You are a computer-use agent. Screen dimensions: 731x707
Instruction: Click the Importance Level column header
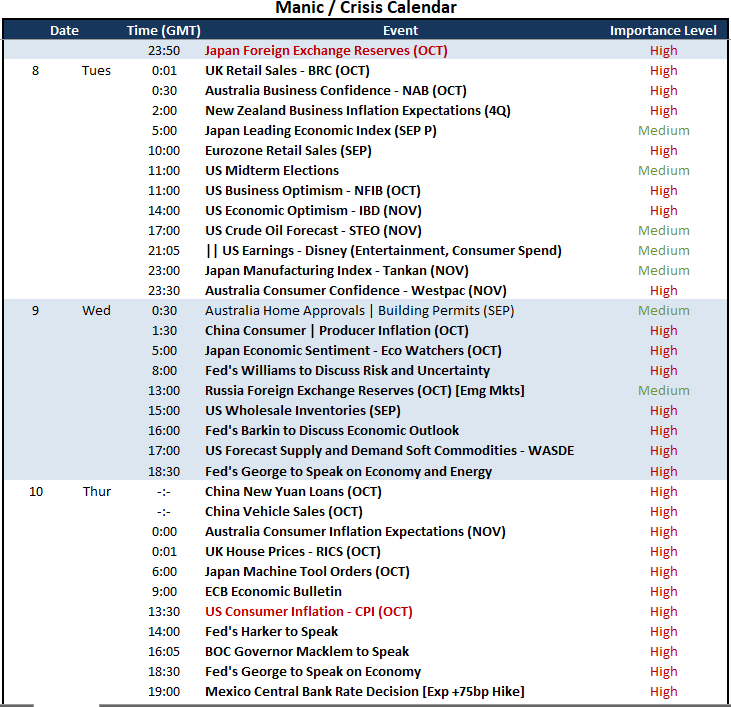663,31
